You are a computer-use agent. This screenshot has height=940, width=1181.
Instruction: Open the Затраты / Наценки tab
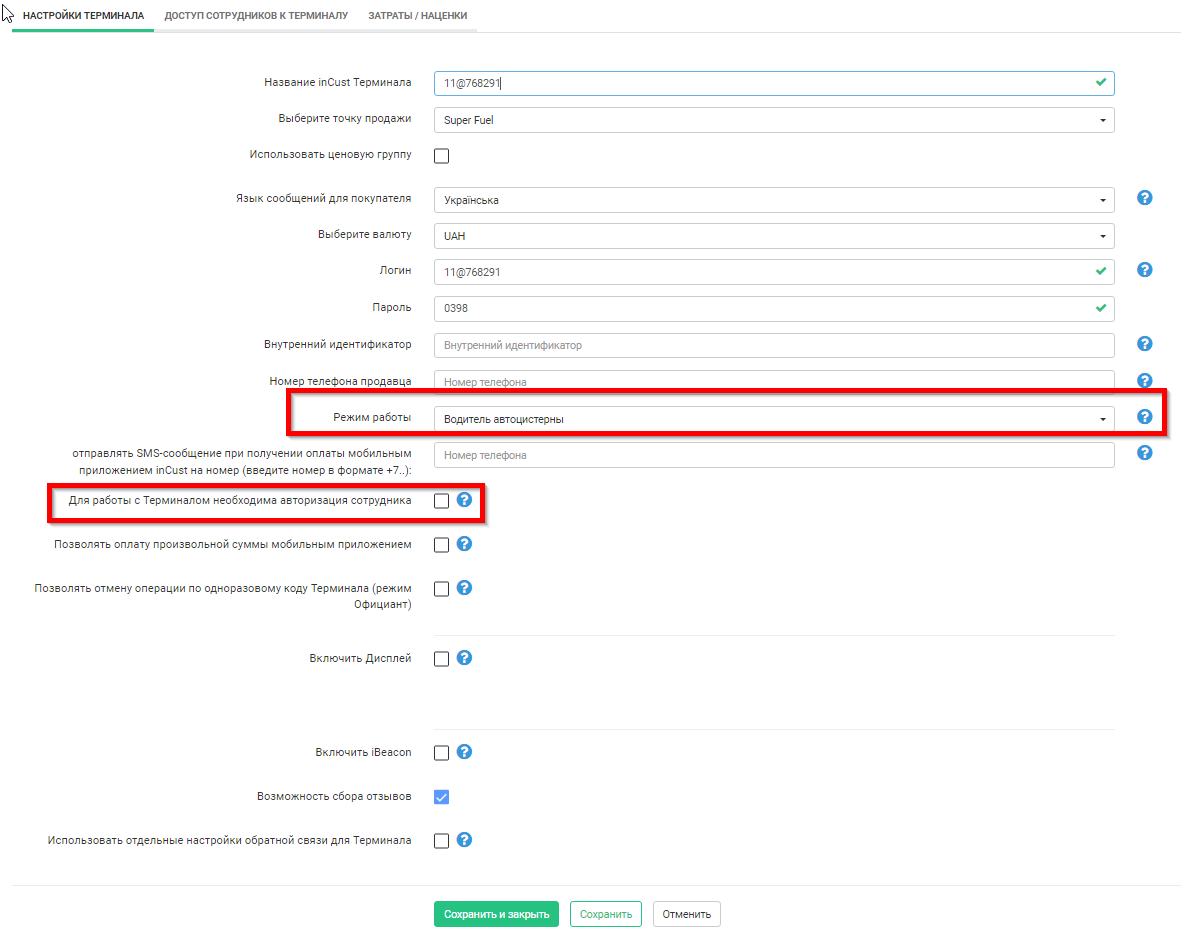pos(417,16)
